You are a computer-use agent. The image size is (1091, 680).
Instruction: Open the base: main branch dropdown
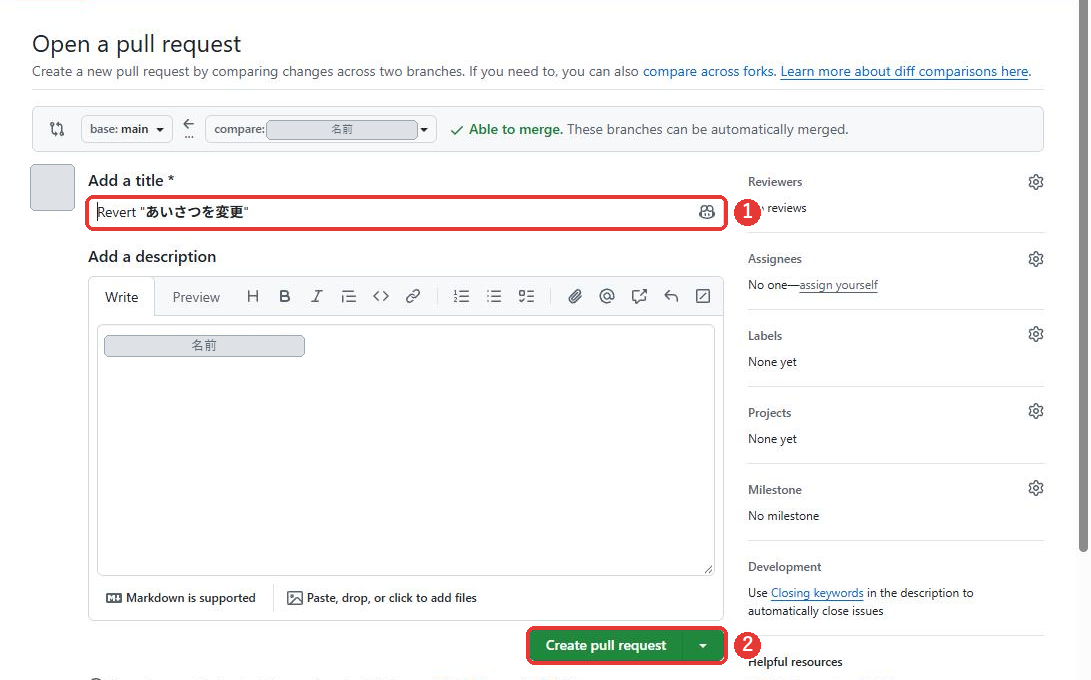click(127, 129)
